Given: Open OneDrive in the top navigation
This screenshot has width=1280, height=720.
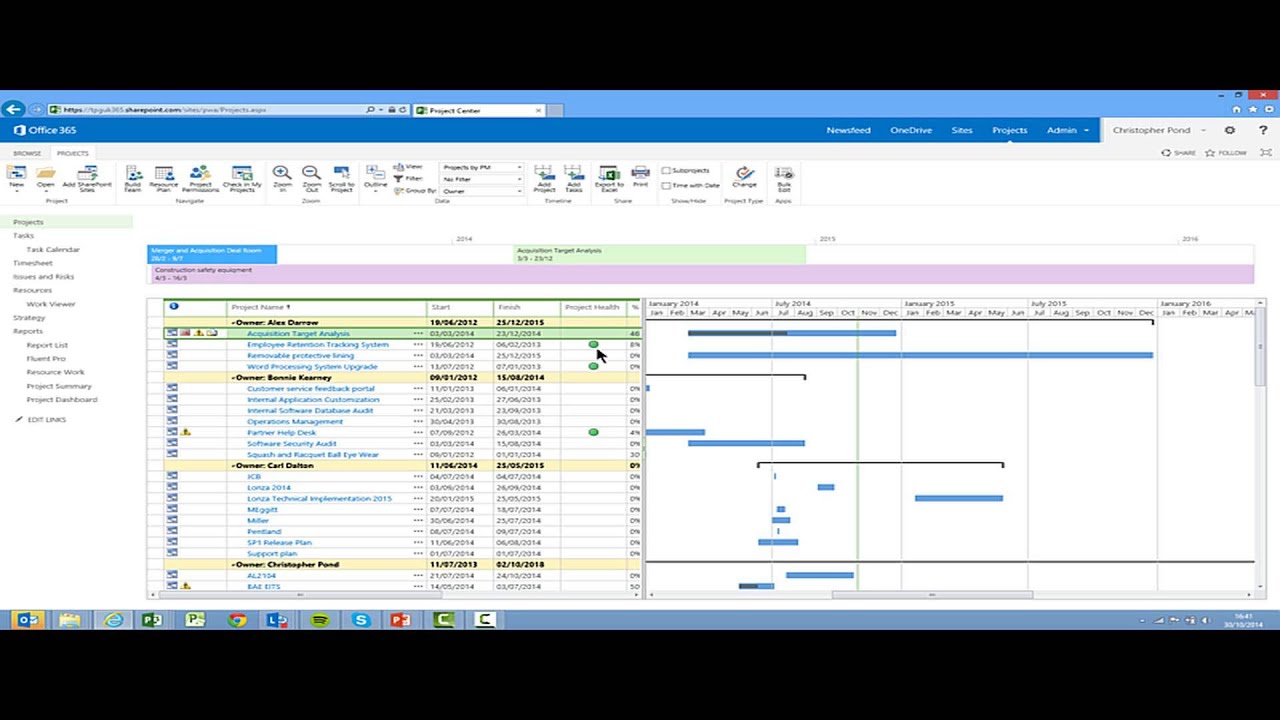Looking at the screenshot, I should click(911, 130).
